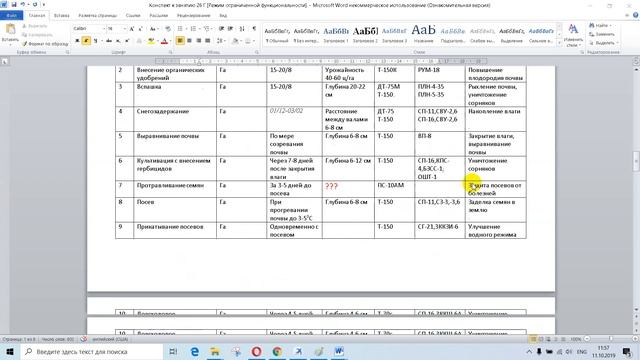This screenshot has height=360, width=640.
Task: Open the font name dropdown (Calibri)
Action: pos(104,29)
